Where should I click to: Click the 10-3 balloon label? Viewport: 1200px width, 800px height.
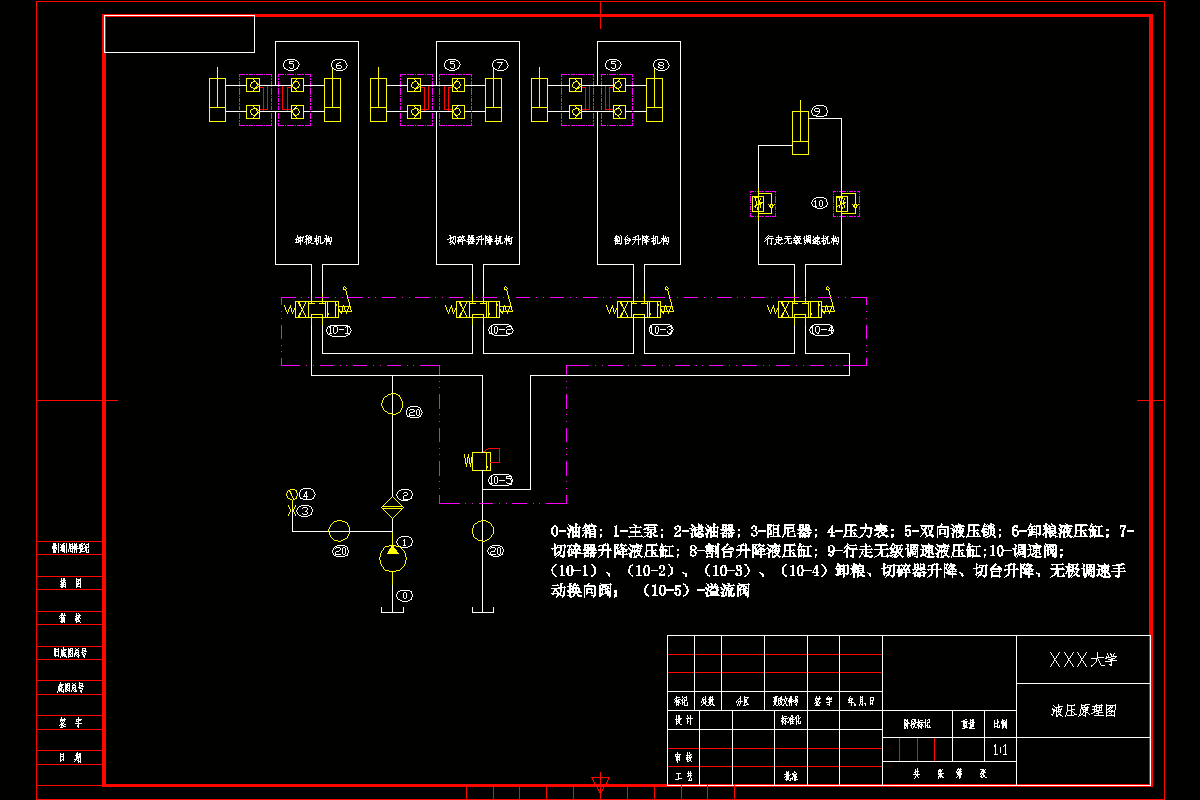pyautogui.click(x=662, y=330)
